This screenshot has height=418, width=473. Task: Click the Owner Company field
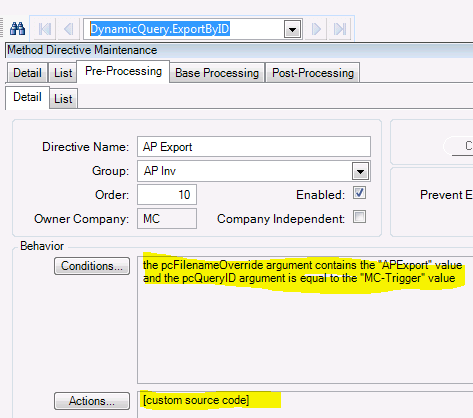[x=167, y=219]
